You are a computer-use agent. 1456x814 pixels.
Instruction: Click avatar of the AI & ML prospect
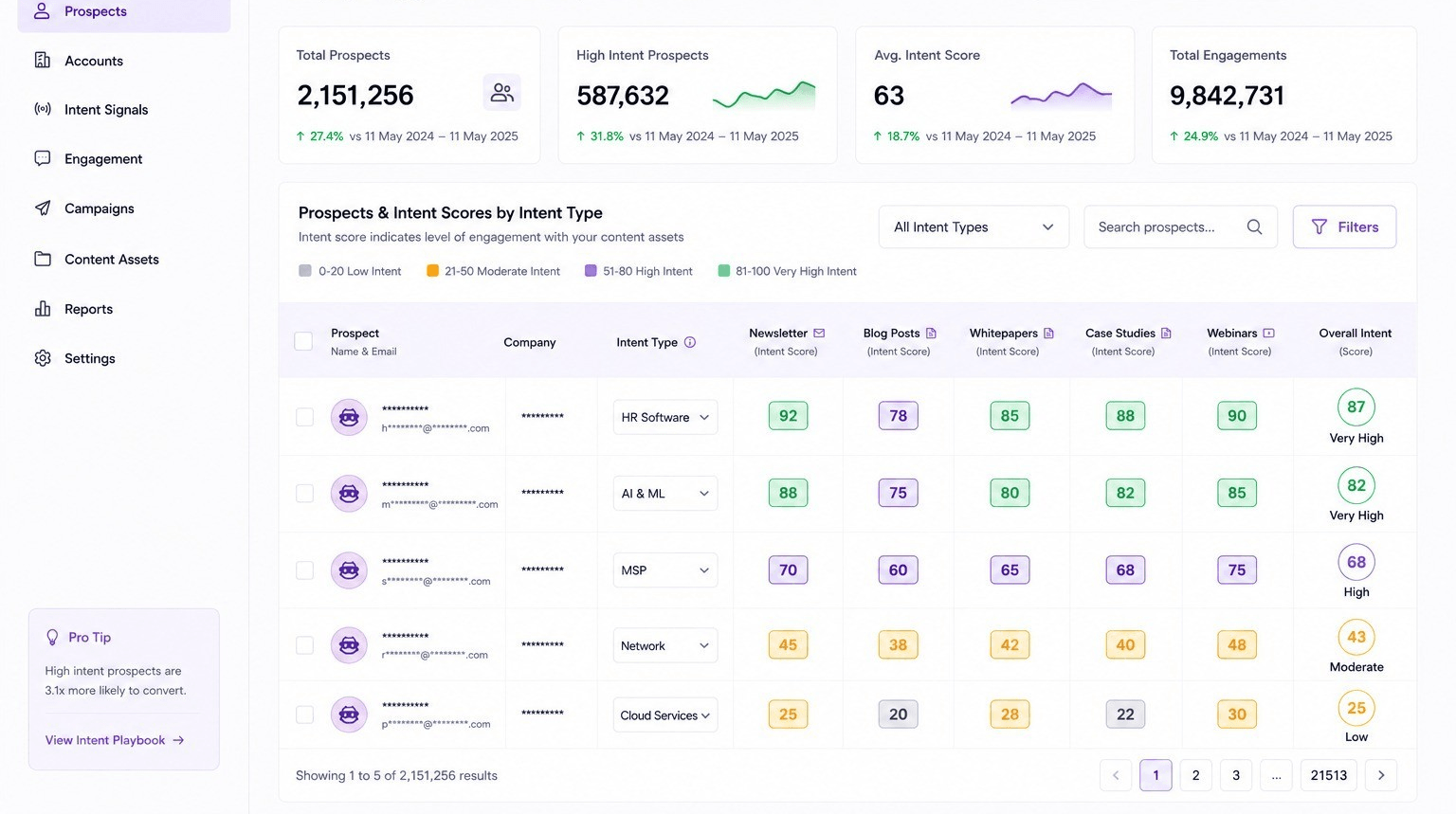point(349,493)
